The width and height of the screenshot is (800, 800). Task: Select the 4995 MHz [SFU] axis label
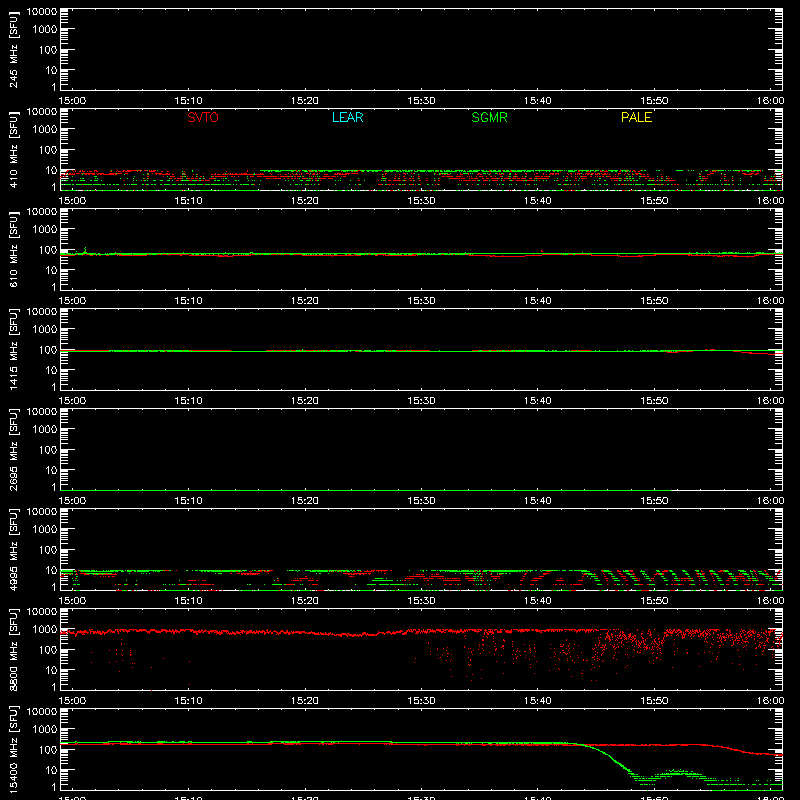pyautogui.click(x=13, y=549)
